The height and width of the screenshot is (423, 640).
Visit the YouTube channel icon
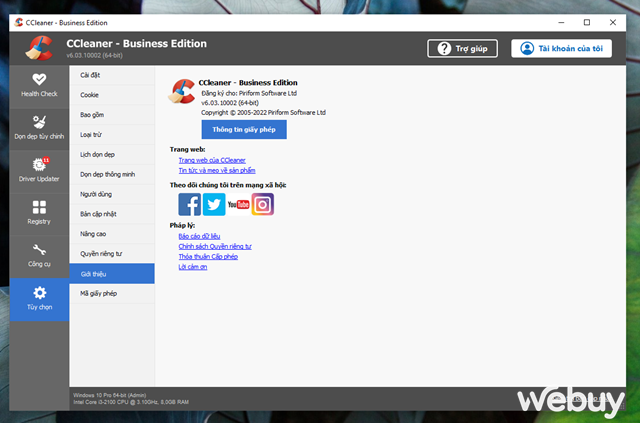[238, 205]
